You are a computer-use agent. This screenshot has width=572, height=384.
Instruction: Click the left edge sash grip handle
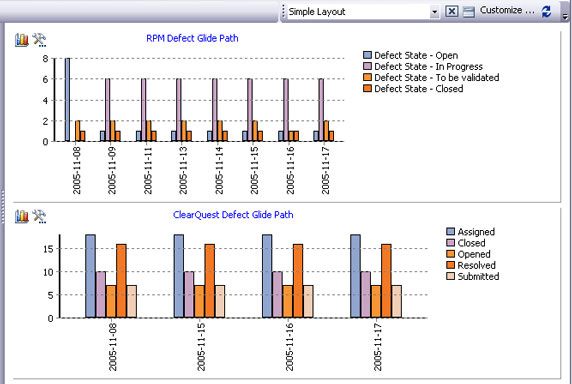click(2, 206)
